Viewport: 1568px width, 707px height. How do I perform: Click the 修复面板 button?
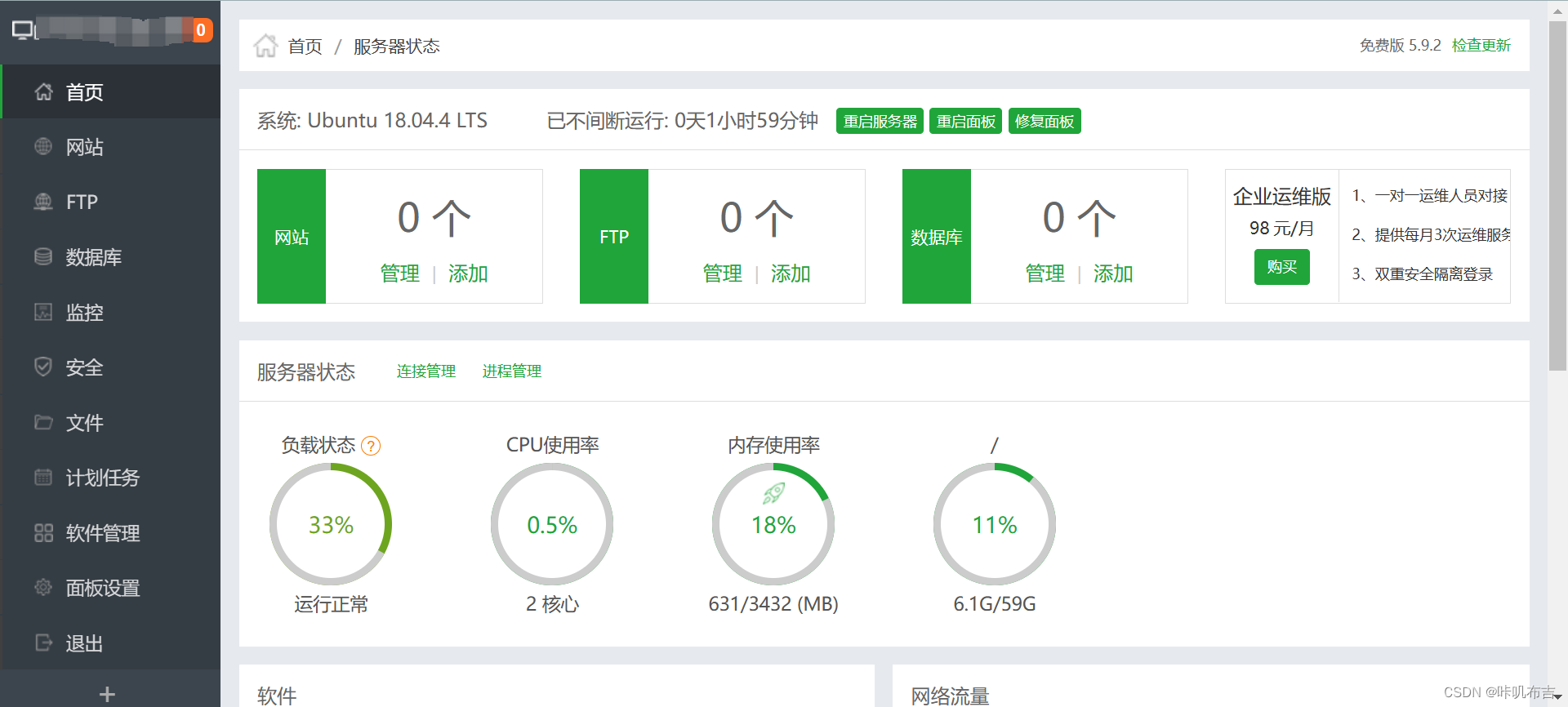coord(1045,121)
